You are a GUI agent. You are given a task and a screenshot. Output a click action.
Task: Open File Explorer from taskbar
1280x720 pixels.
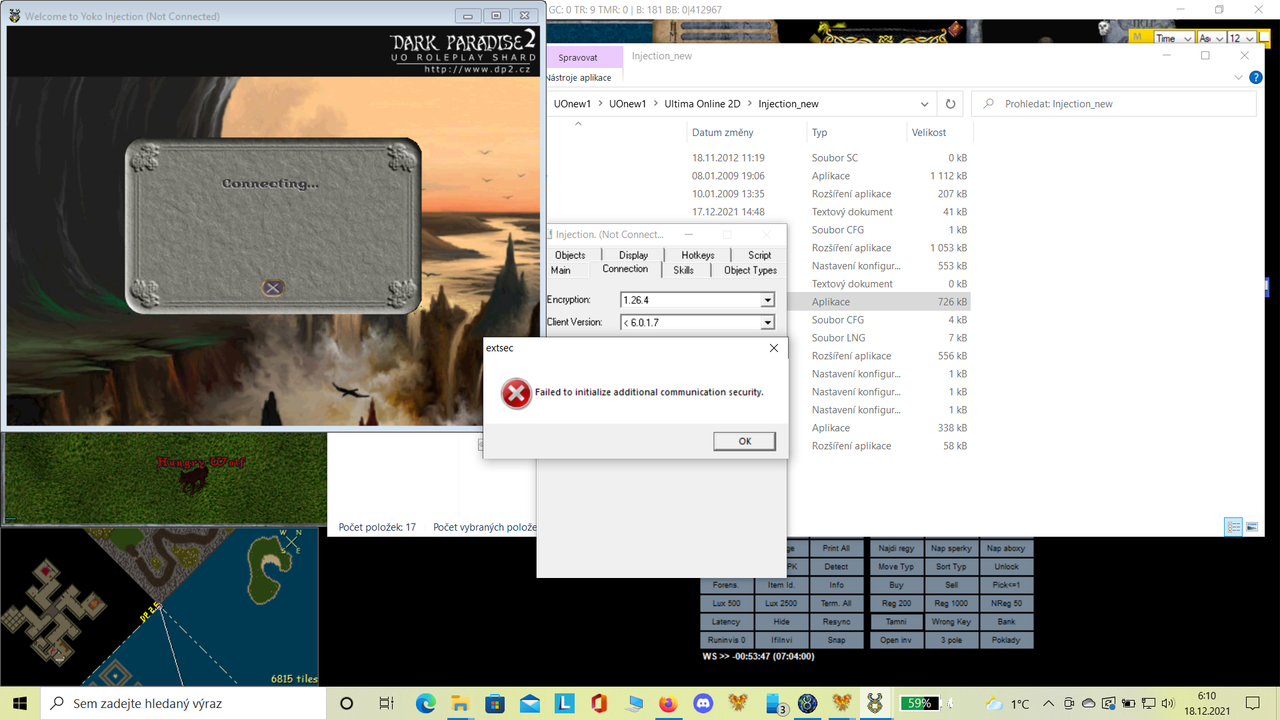(x=459, y=703)
